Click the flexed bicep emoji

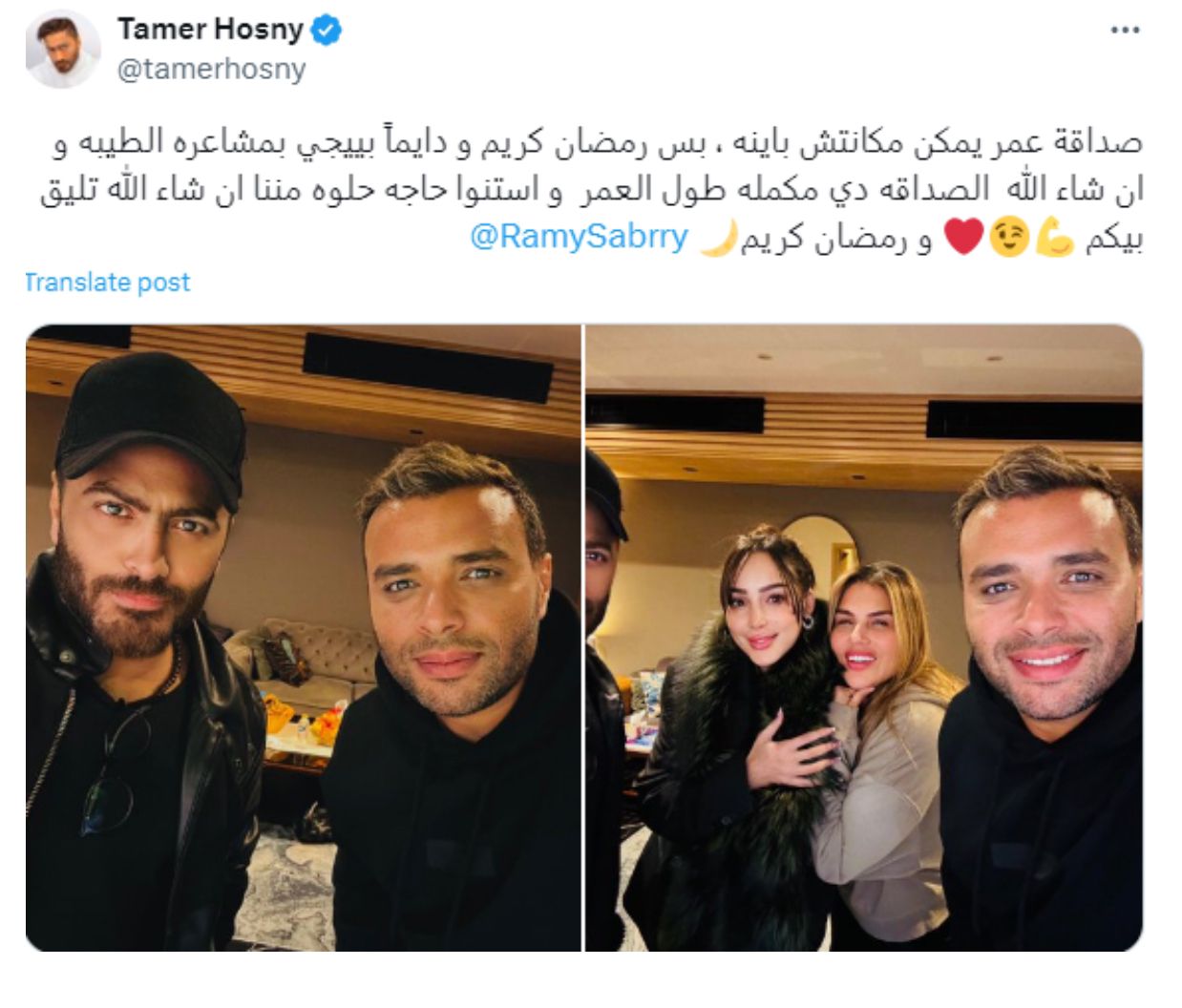coord(1055,240)
